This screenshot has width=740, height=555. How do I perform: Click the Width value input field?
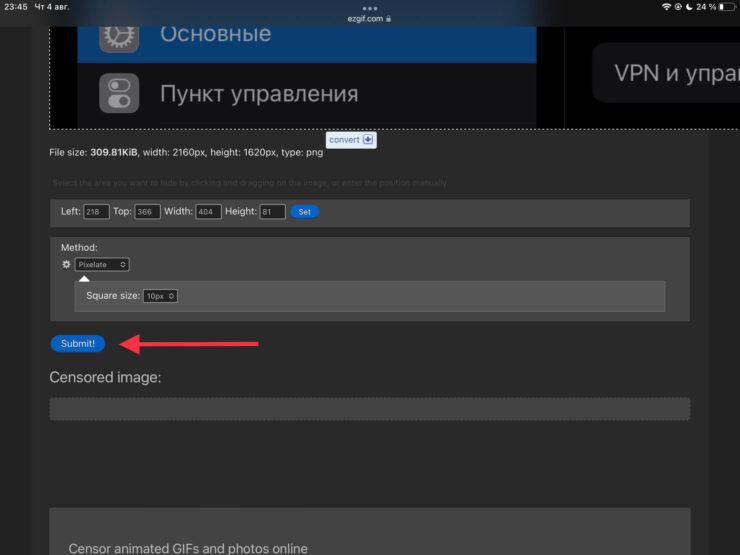208,212
